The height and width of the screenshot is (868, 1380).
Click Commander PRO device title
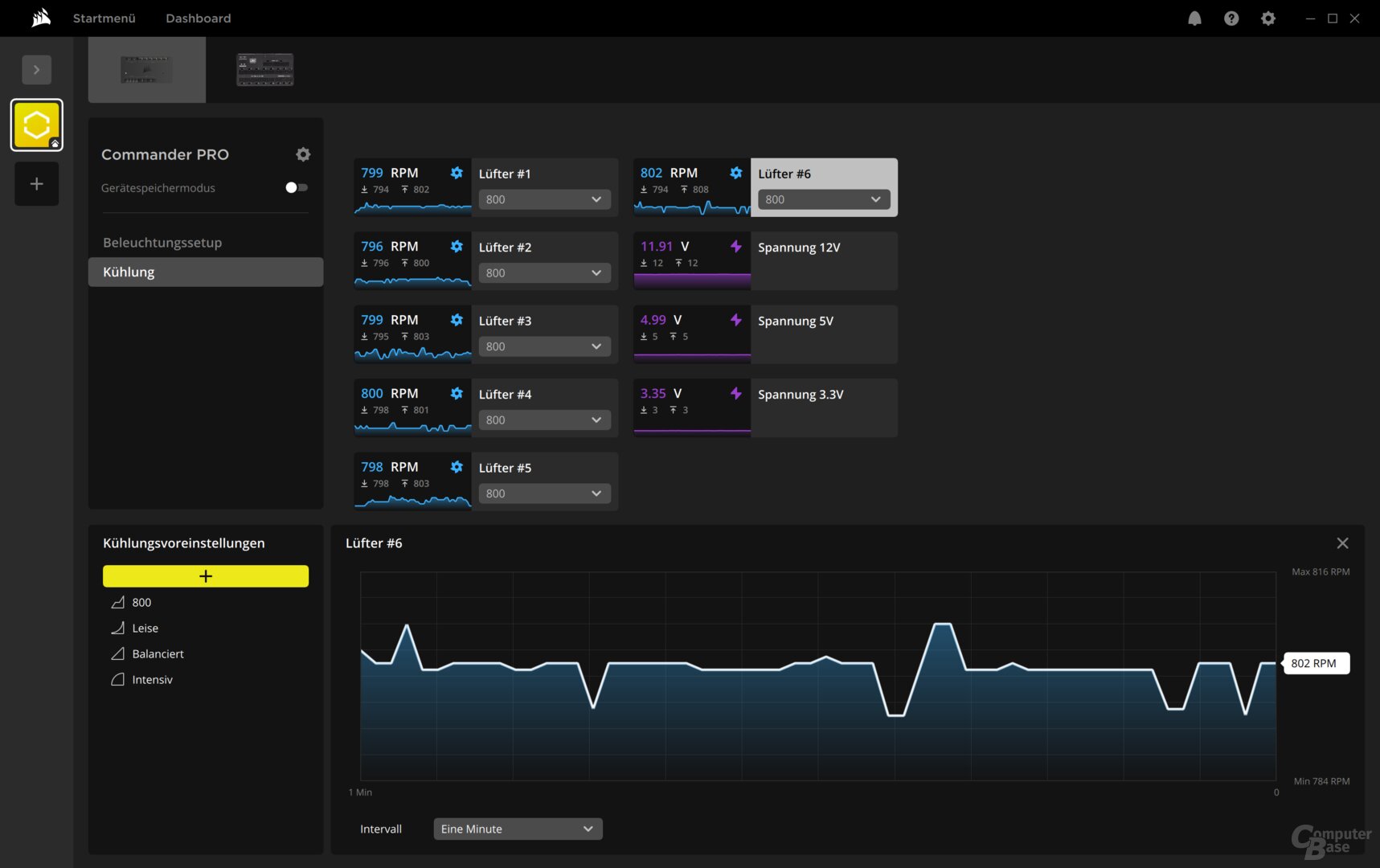pos(165,154)
